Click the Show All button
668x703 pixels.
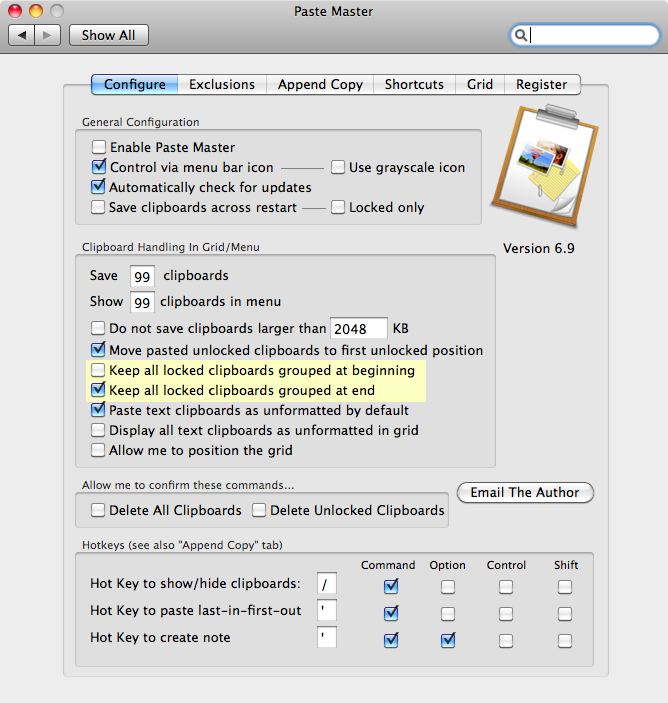coord(108,35)
